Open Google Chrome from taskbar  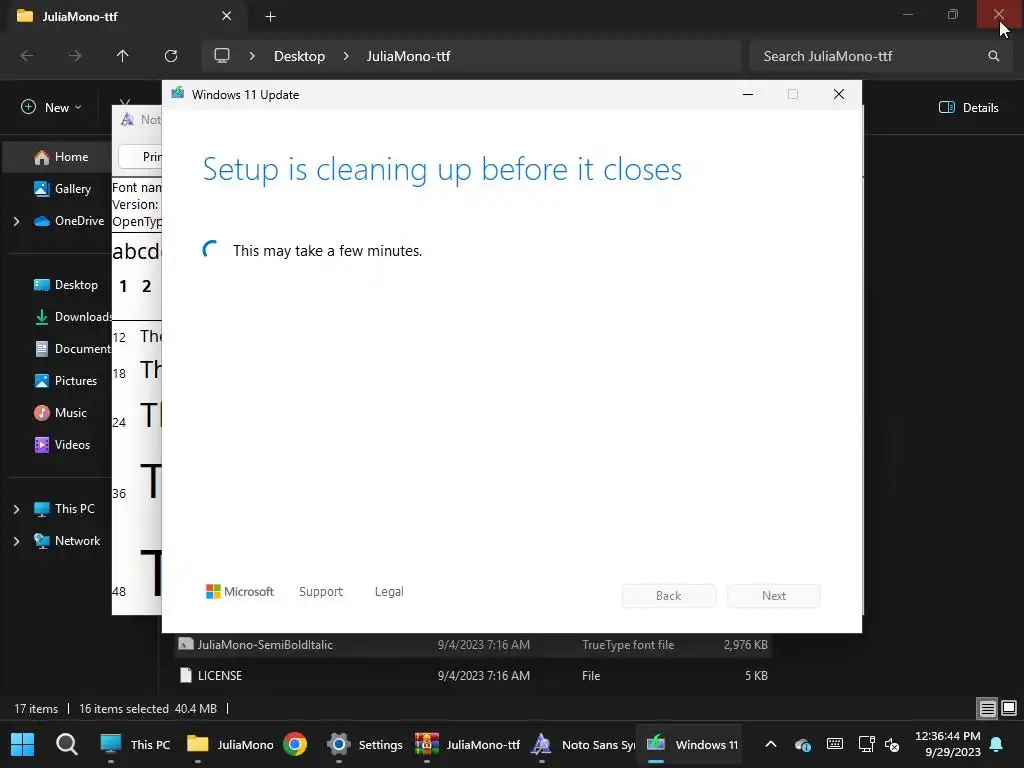(x=295, y=744)
